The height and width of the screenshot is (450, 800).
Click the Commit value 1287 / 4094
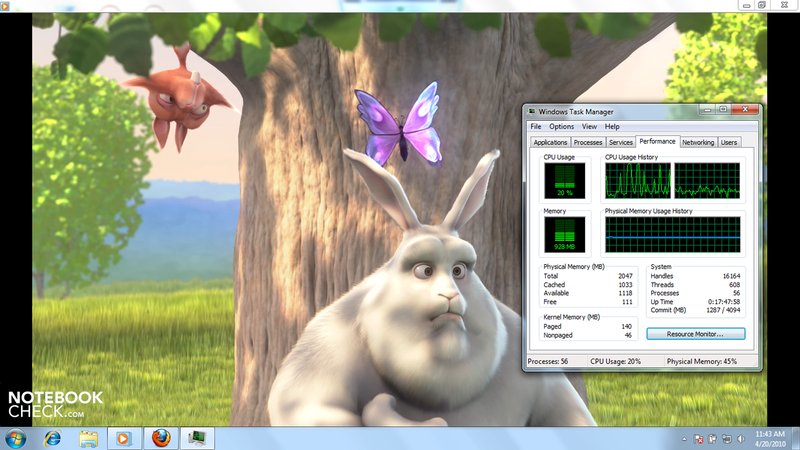(723, 310)
